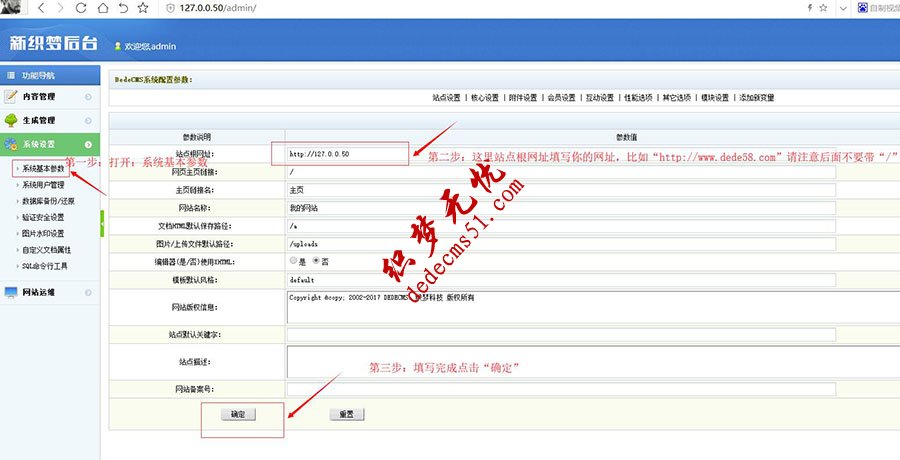Switch to the 性能选项 tab
Screen dimensions: 900x460
pos(638,98)
